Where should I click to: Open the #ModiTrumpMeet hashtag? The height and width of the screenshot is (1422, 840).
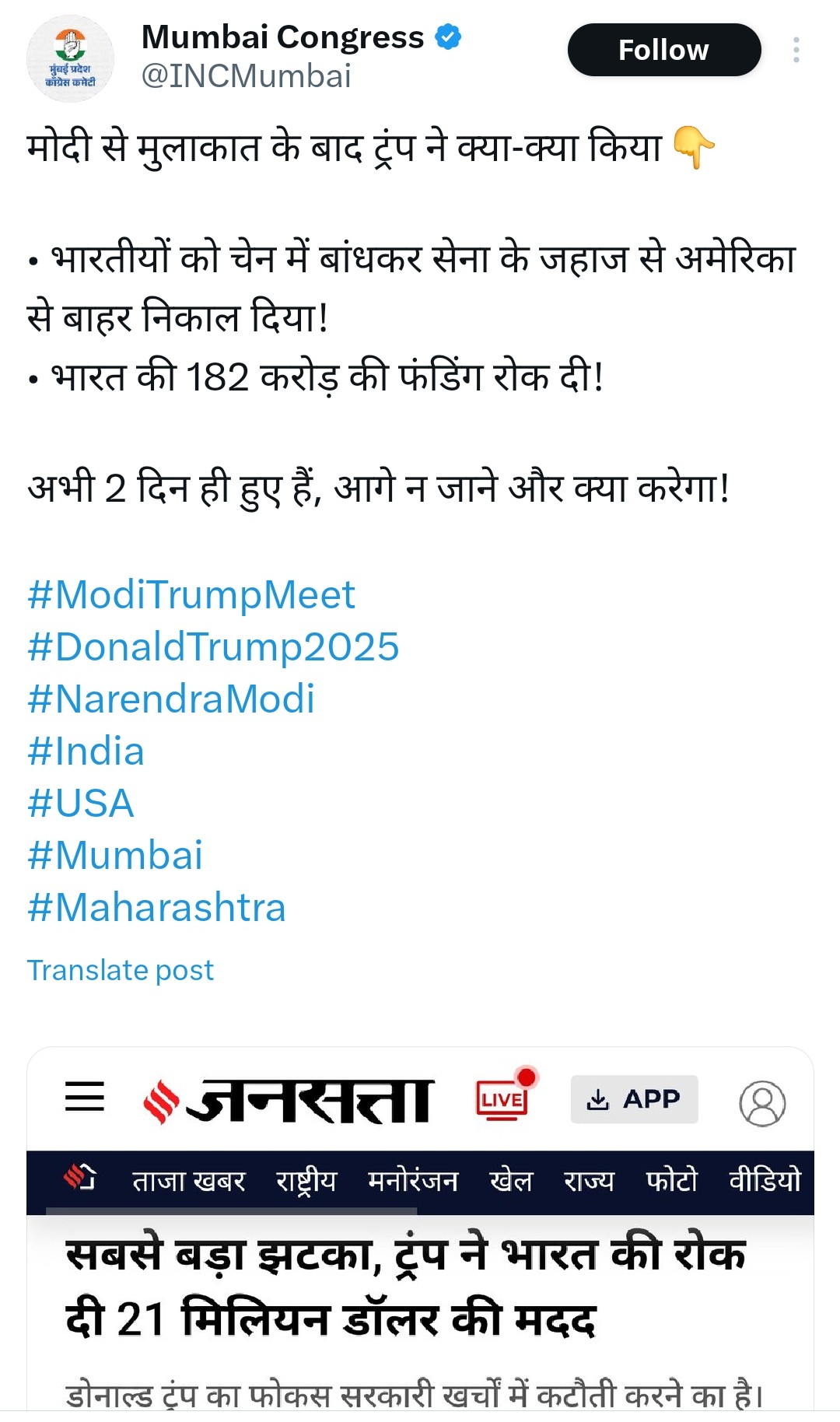[x=191, y=595]
